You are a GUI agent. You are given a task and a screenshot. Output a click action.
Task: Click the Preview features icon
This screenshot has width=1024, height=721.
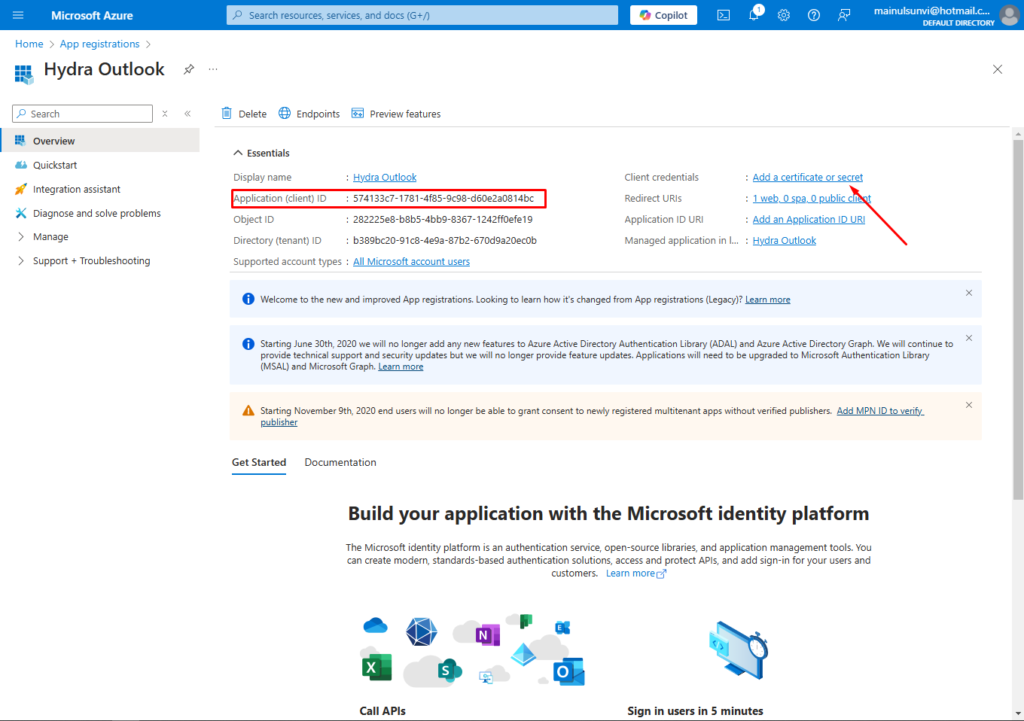(358, 114)
